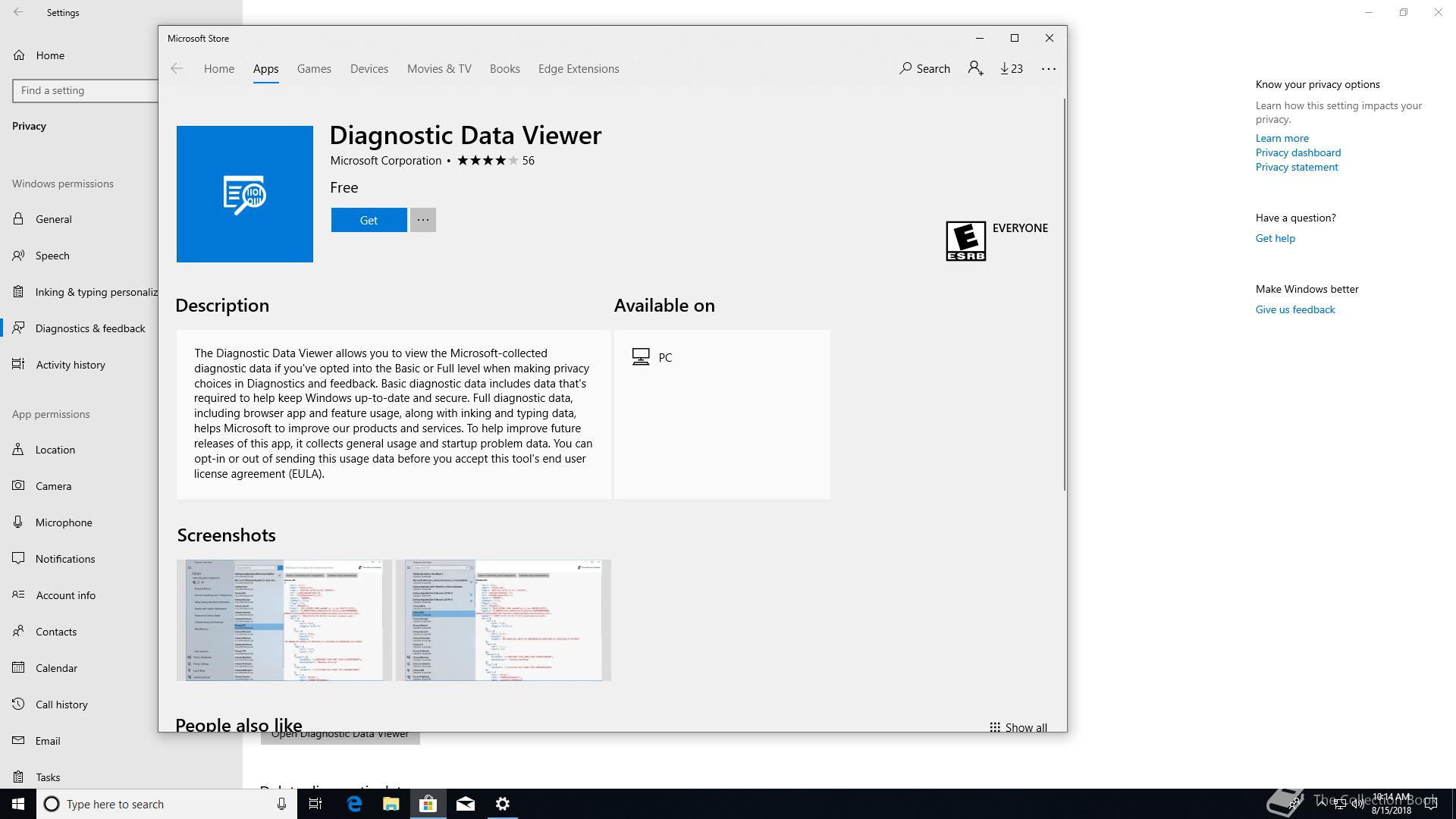Open the Windows Start menu
The image size is (1456, 819).
tap(18, 804)
